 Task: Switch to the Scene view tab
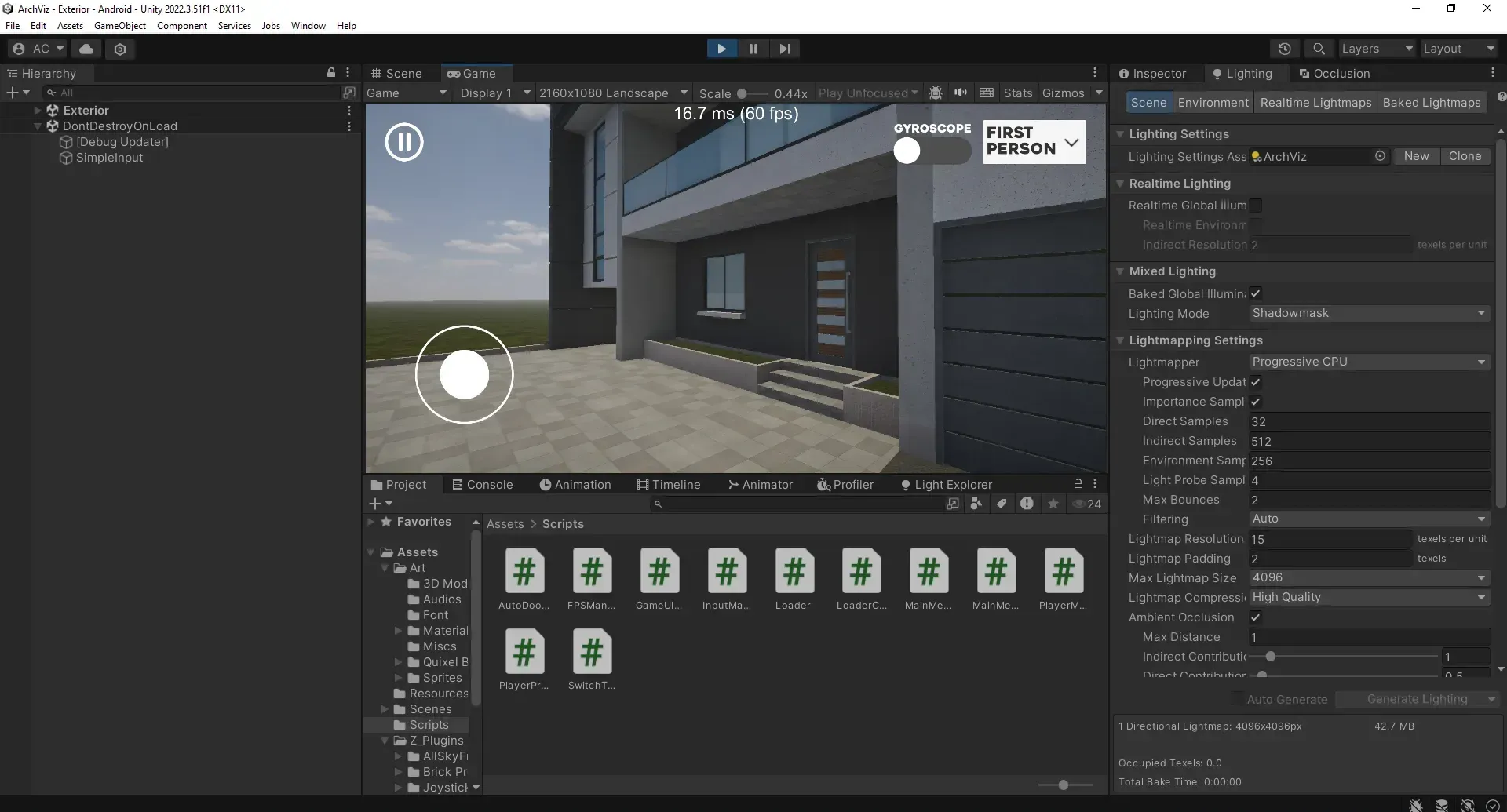tap(396, 73)
